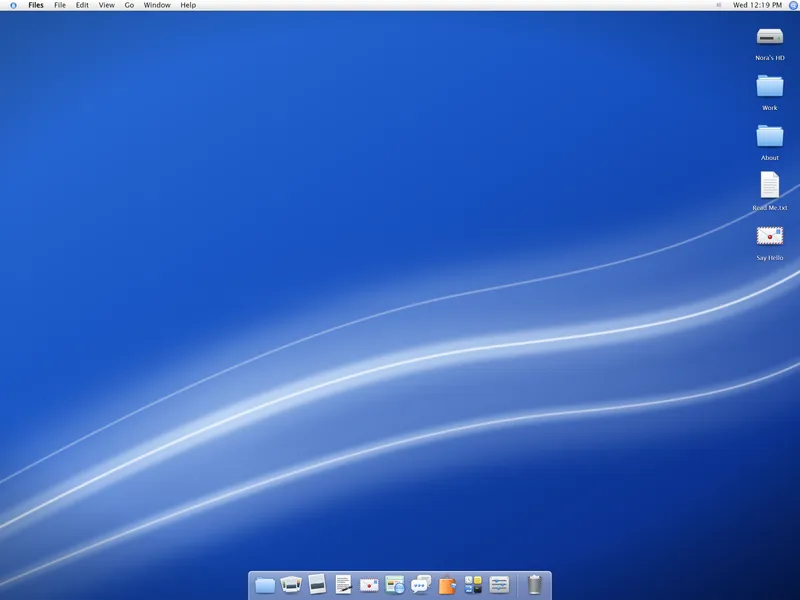This screenshot has width=800, height=600.
Task: Launch the text document editor with pen icon
Action: tap(343, 584)
